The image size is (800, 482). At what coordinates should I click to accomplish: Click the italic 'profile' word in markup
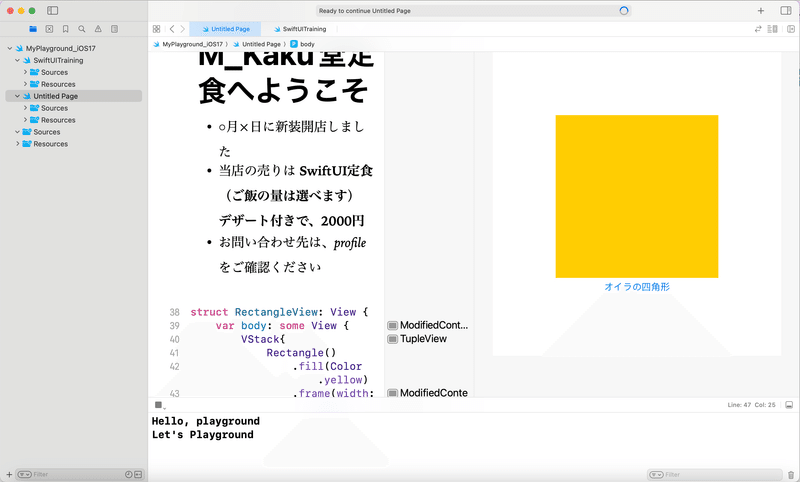coord(350,243)
